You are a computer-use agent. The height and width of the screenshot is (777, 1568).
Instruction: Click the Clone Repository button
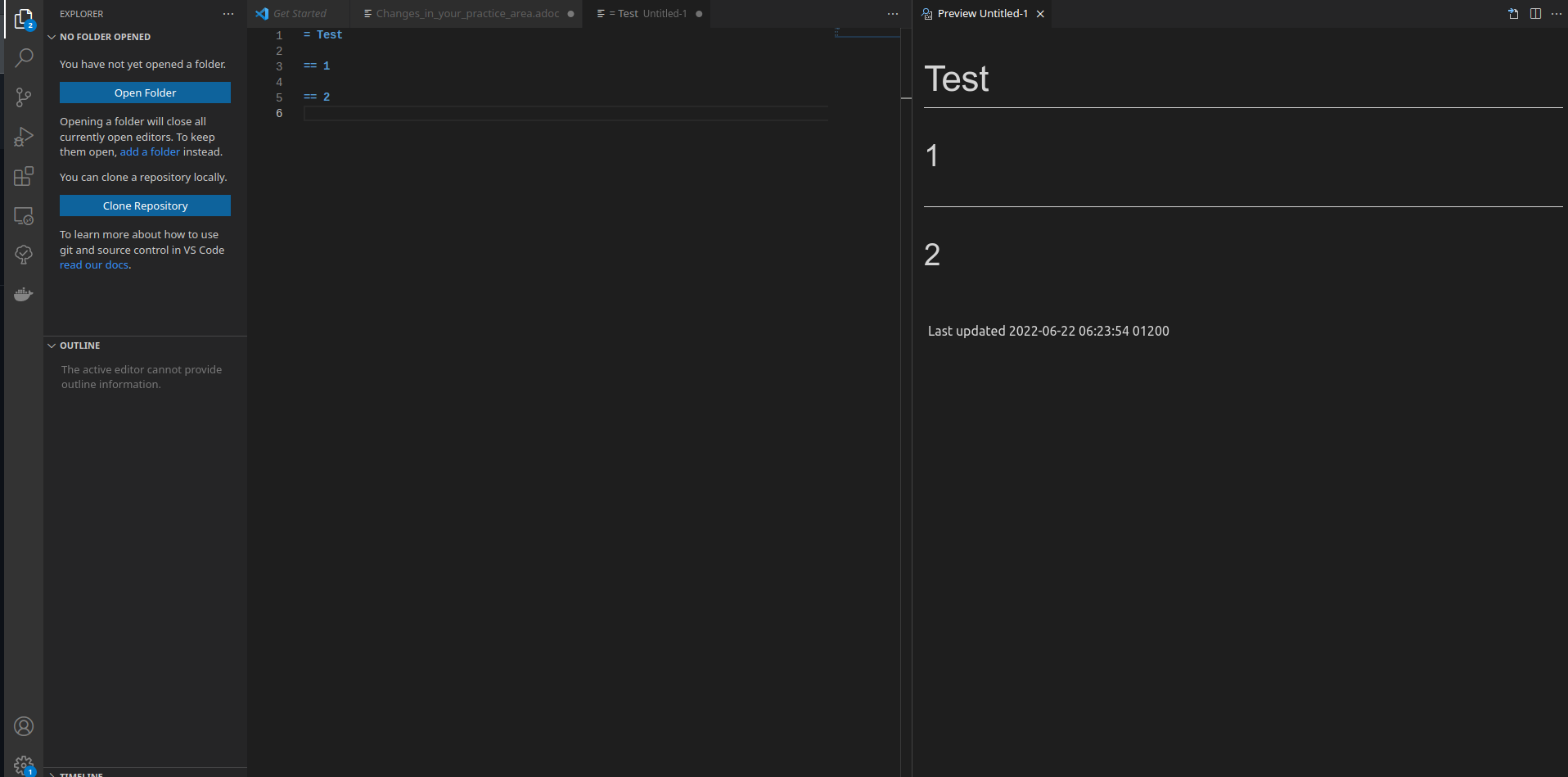point(144,206)
